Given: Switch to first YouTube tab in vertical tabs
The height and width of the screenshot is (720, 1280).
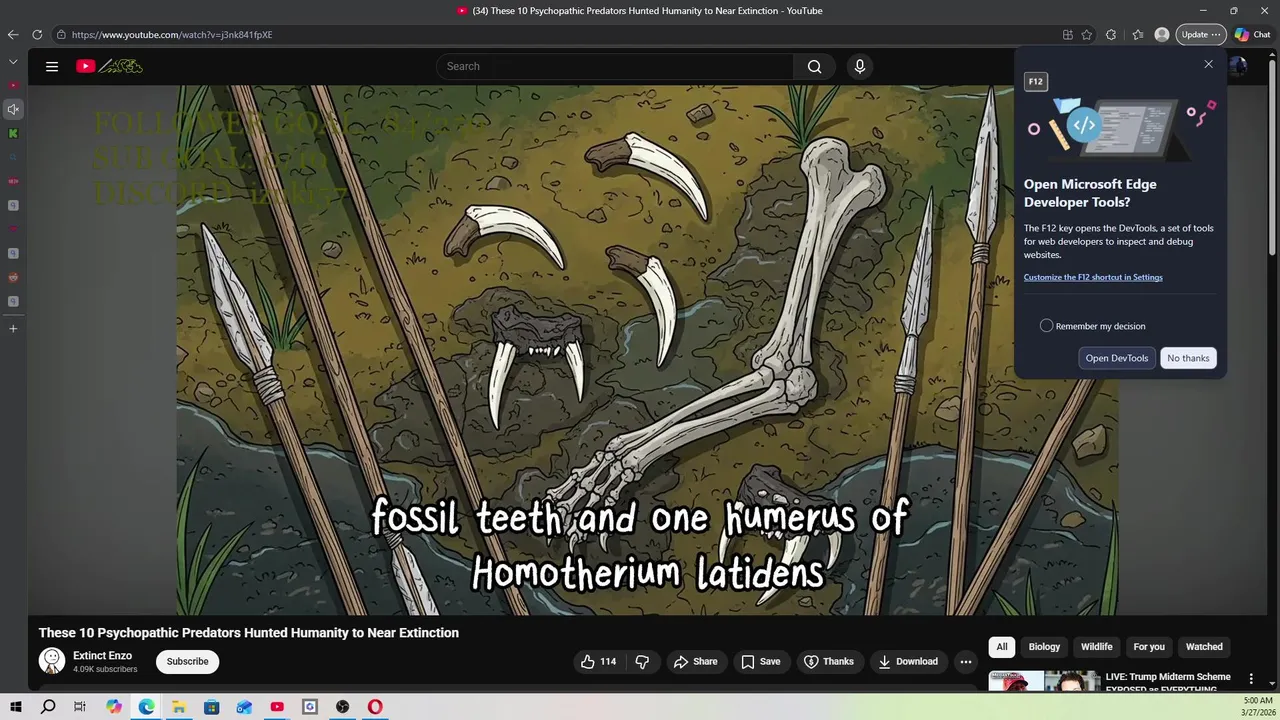Looking at the screenshot, I should tap(13, 85).
